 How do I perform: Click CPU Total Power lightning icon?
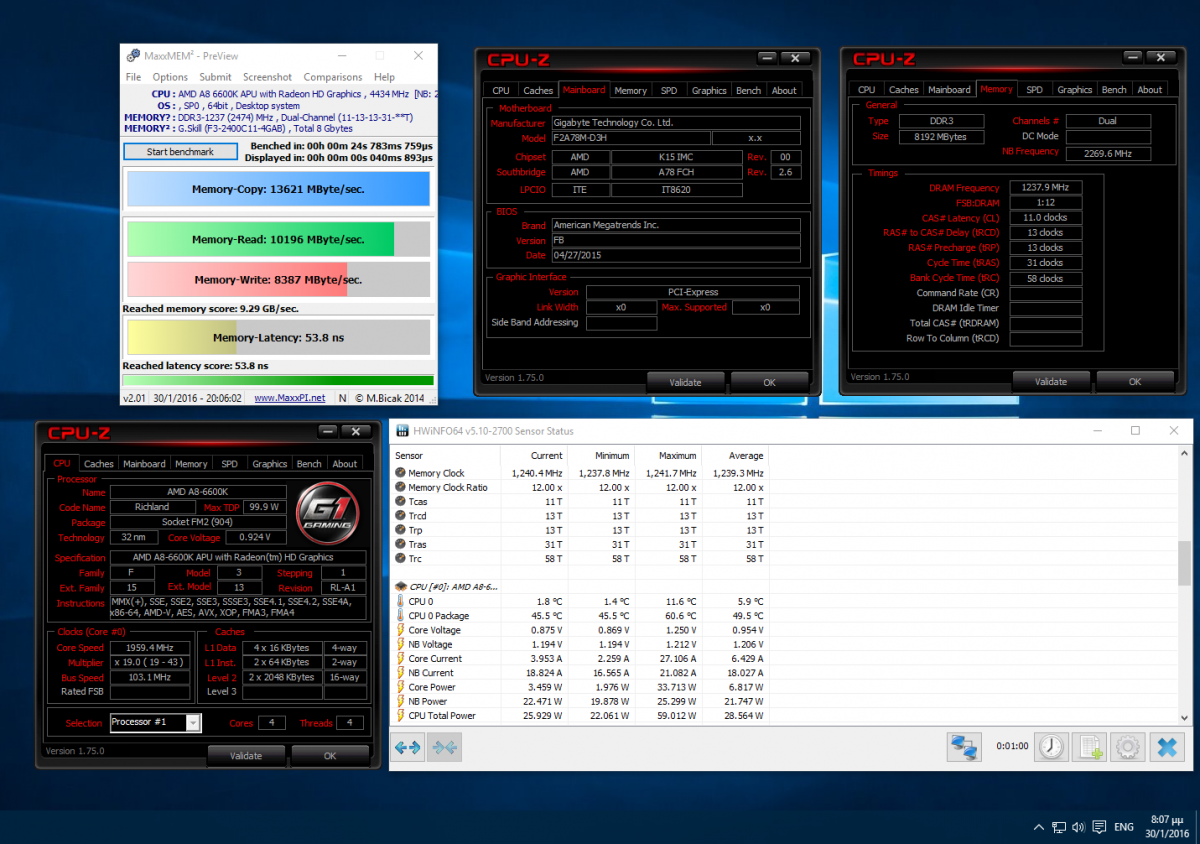click(401, 715)
